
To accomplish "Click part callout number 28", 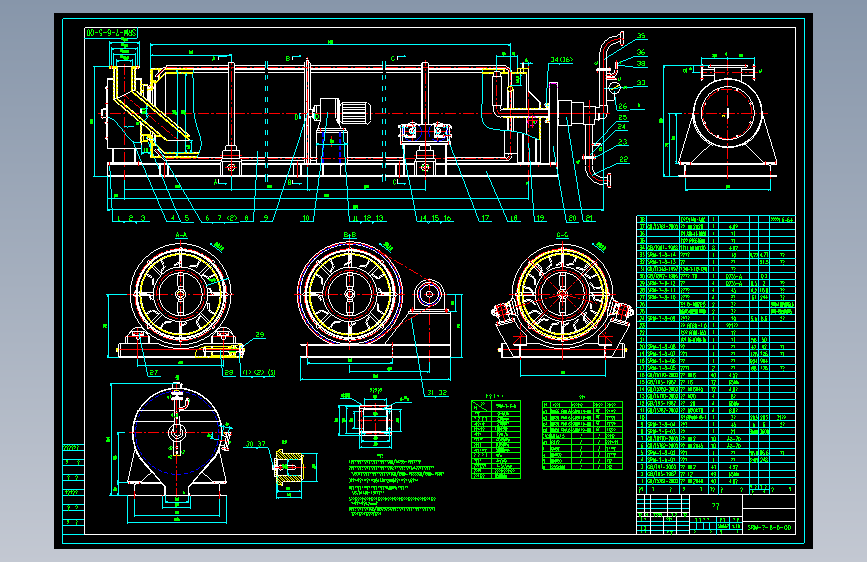I will (x=229, y=373).
